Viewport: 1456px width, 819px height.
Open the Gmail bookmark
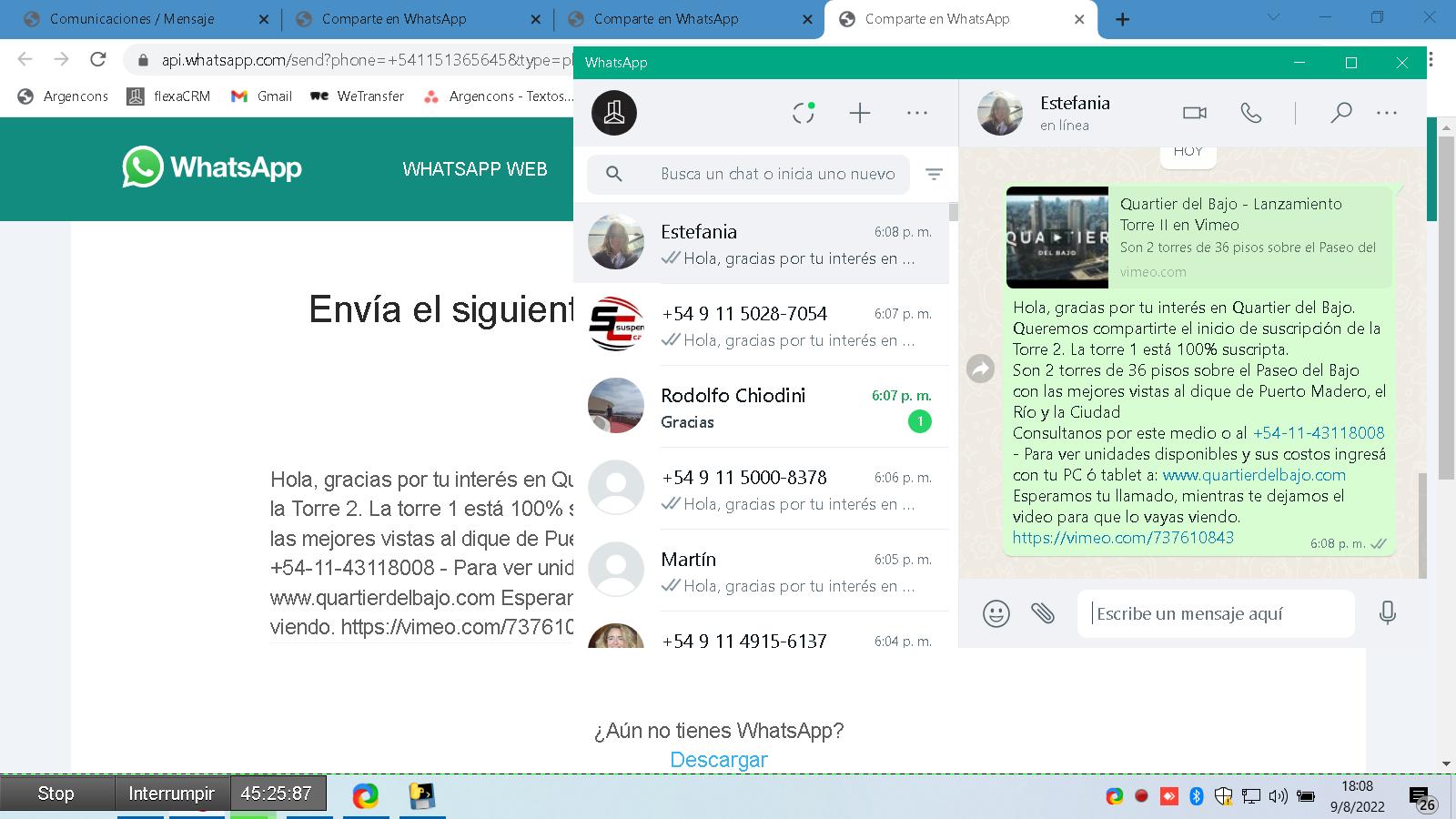tap(261, 96)
